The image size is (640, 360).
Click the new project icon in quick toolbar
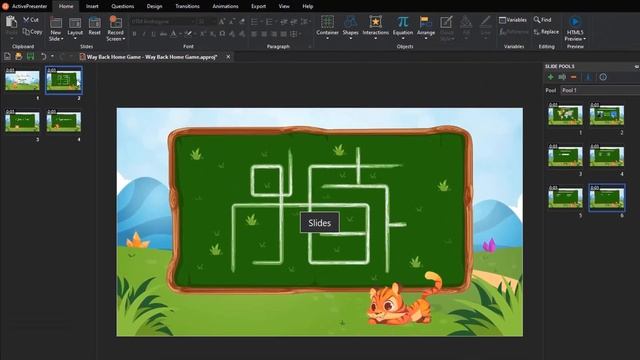tap(7, 57)
